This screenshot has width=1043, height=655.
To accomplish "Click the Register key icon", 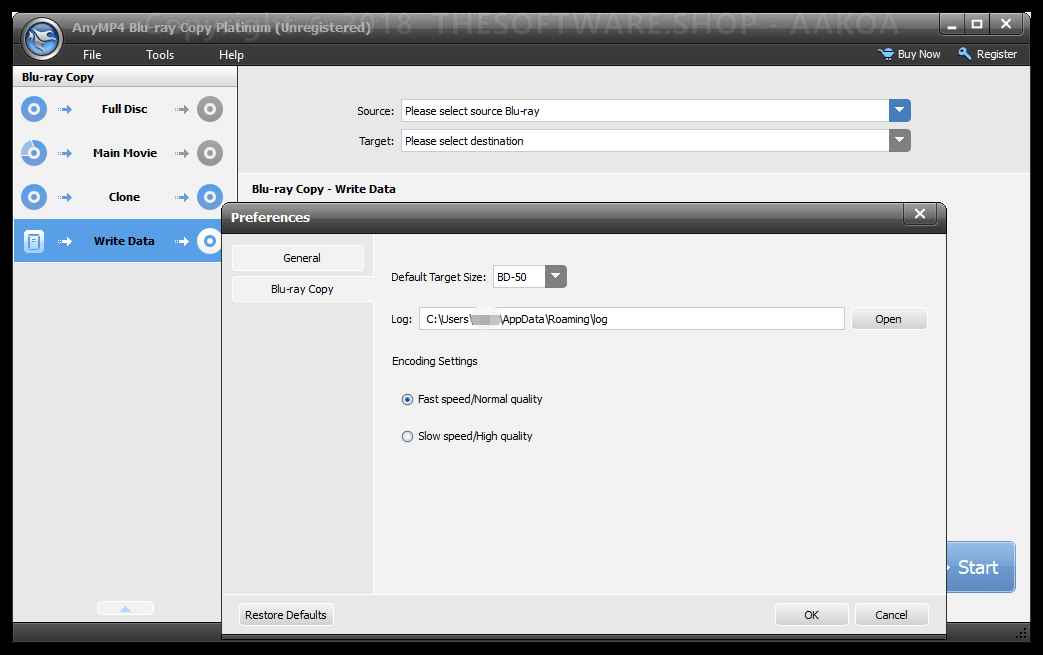I will click(965, 54).
